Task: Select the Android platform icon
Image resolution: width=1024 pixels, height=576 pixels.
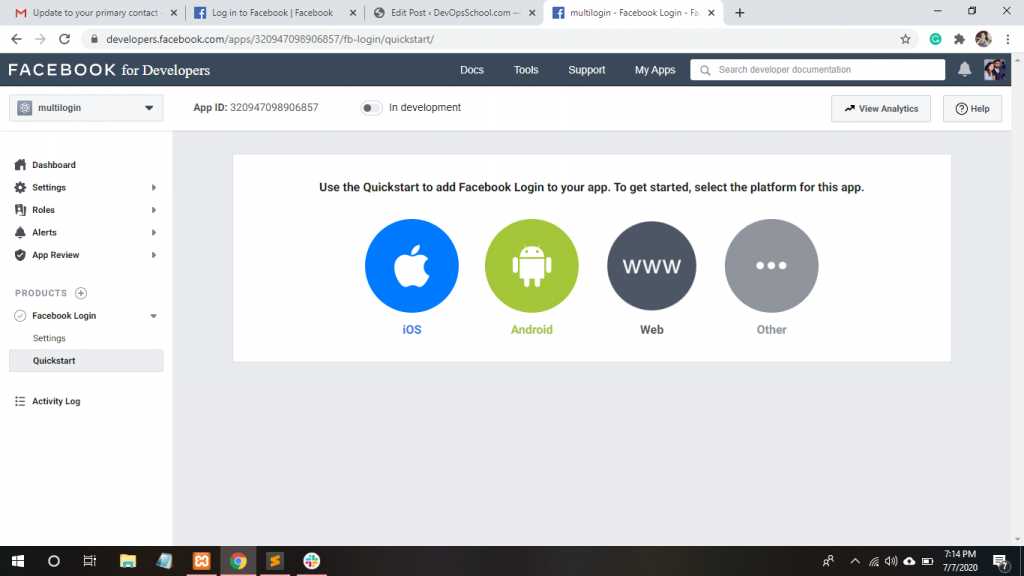Action: pyautogui.click(x=532, y=266)
